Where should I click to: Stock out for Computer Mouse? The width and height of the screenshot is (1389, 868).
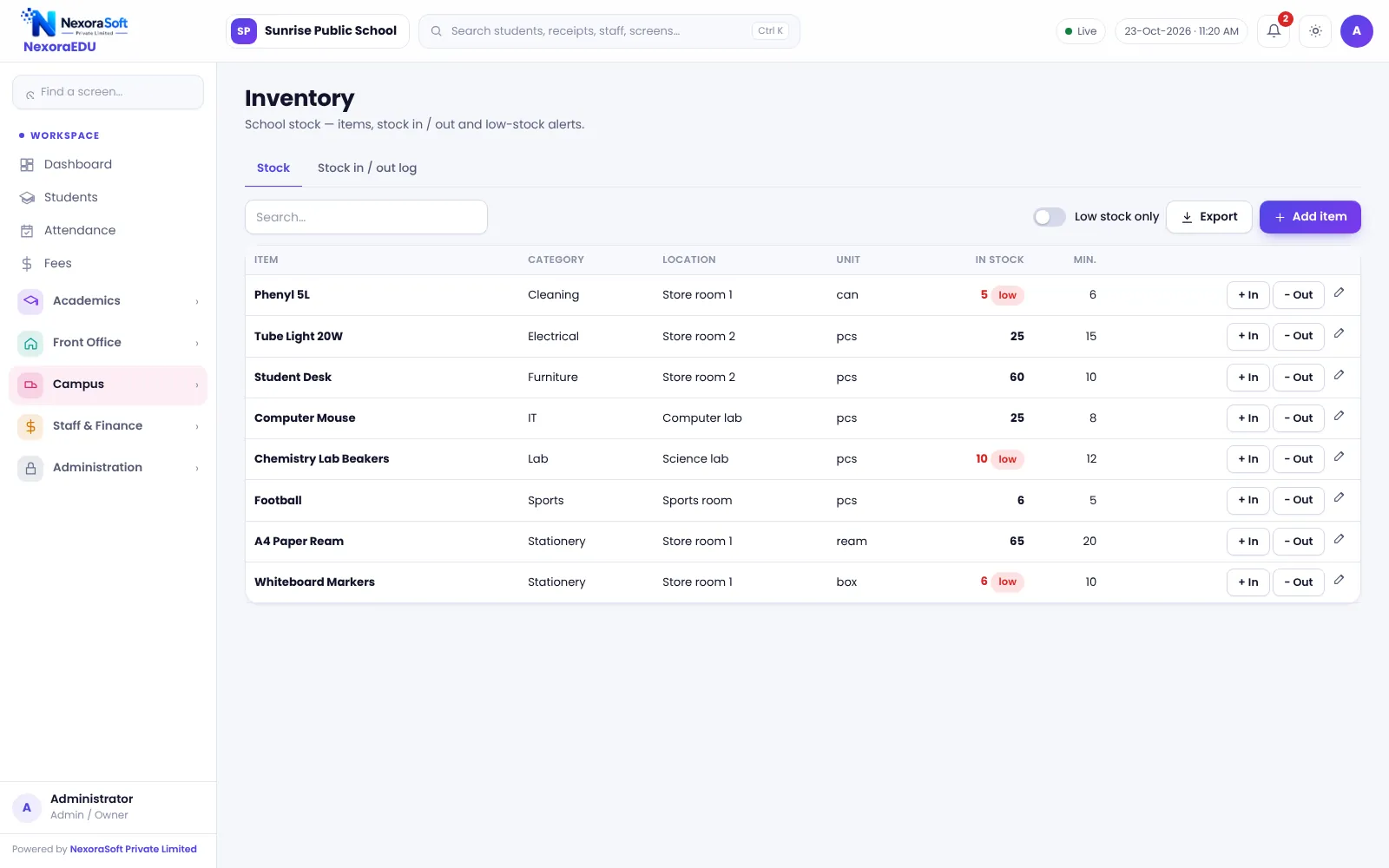coord(1299,418)
